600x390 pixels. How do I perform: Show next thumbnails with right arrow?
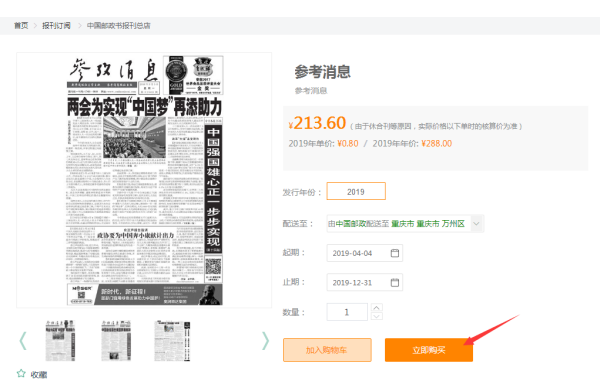pos(265,341)
